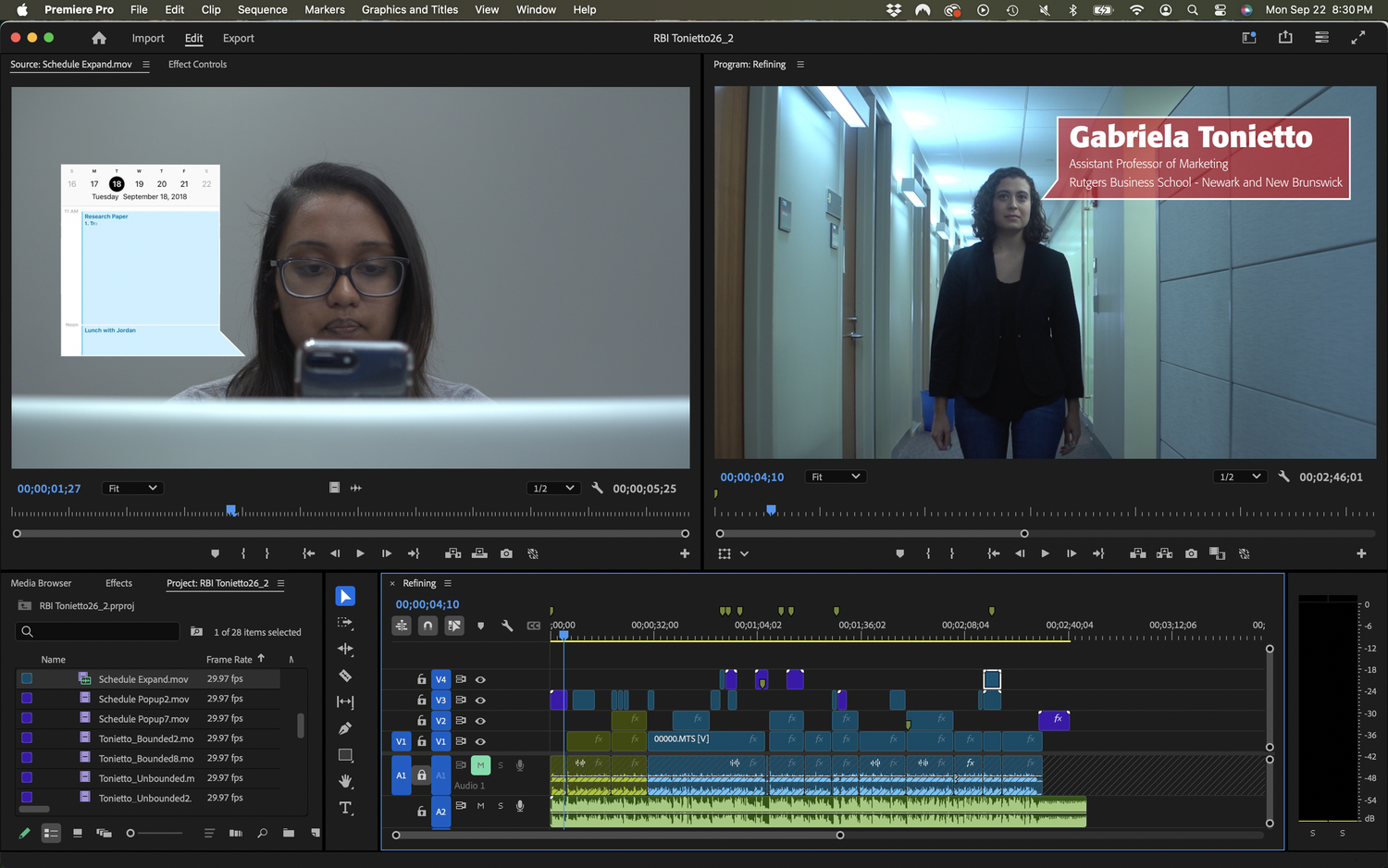Click the label color swatch for Tonietto_Bounded8
This screenshot has width=1388, height=868.
click(x=27, y=758)
